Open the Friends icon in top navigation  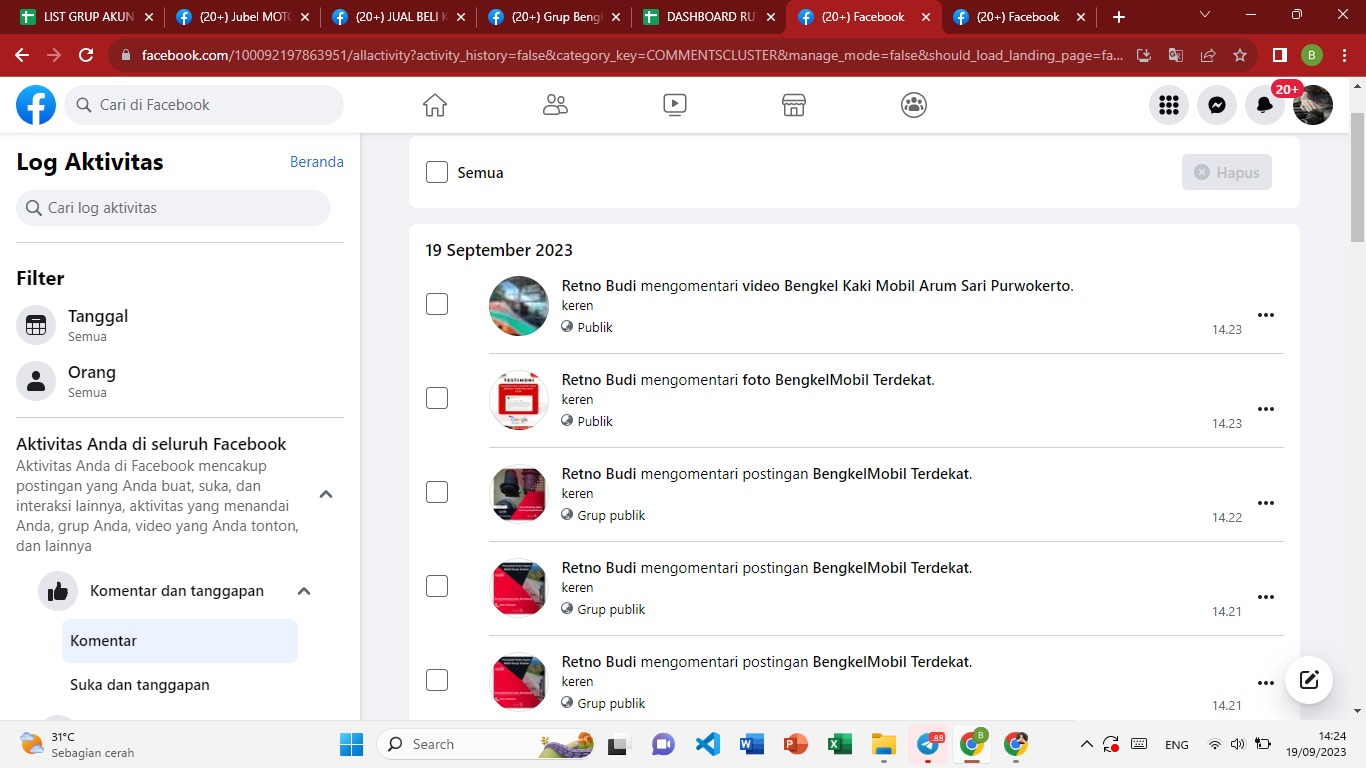555,105
